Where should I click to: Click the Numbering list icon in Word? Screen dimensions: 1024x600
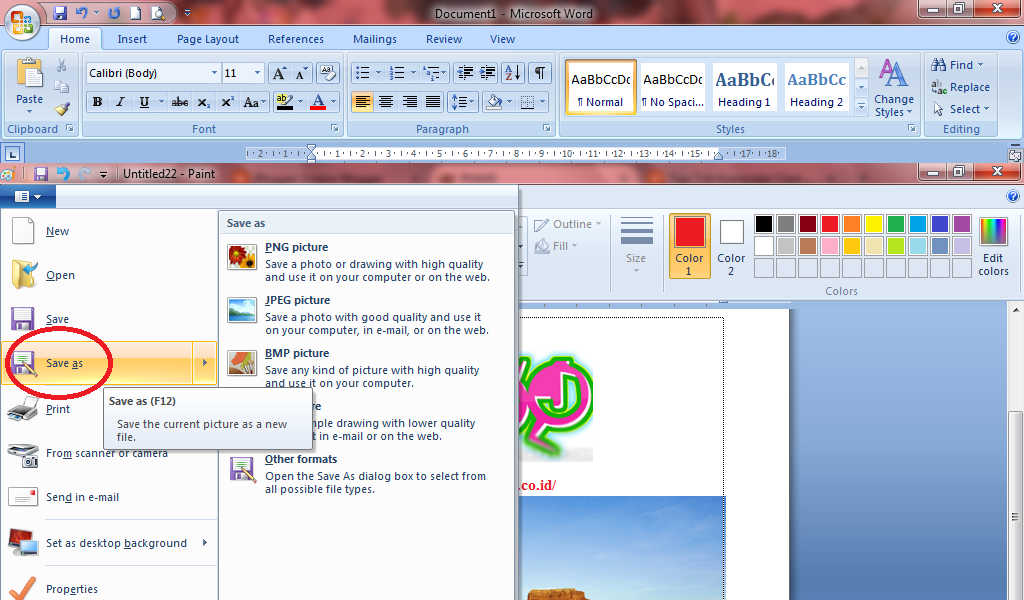pyautogui.click(x=397, y=72)
